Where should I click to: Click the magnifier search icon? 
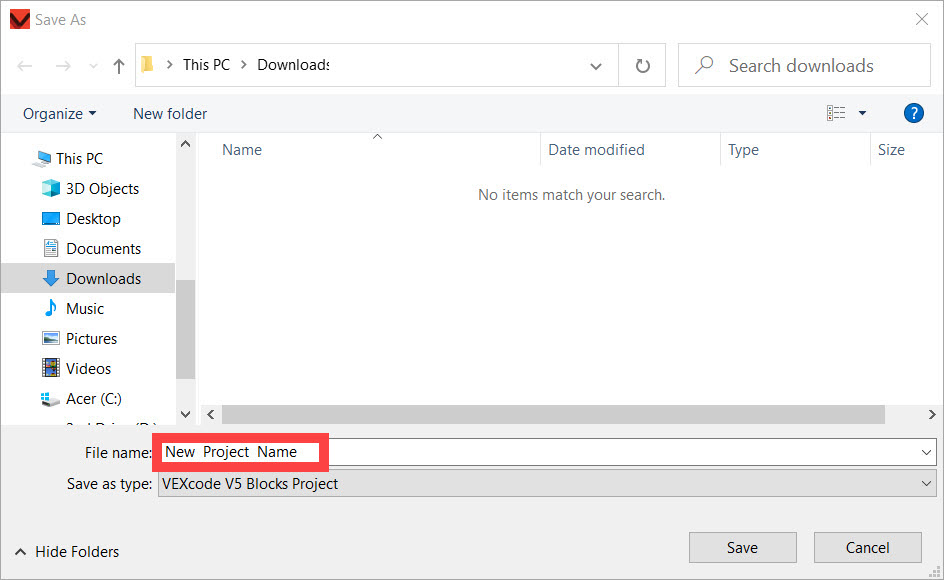pyautogui.click(x=704, y=64)
